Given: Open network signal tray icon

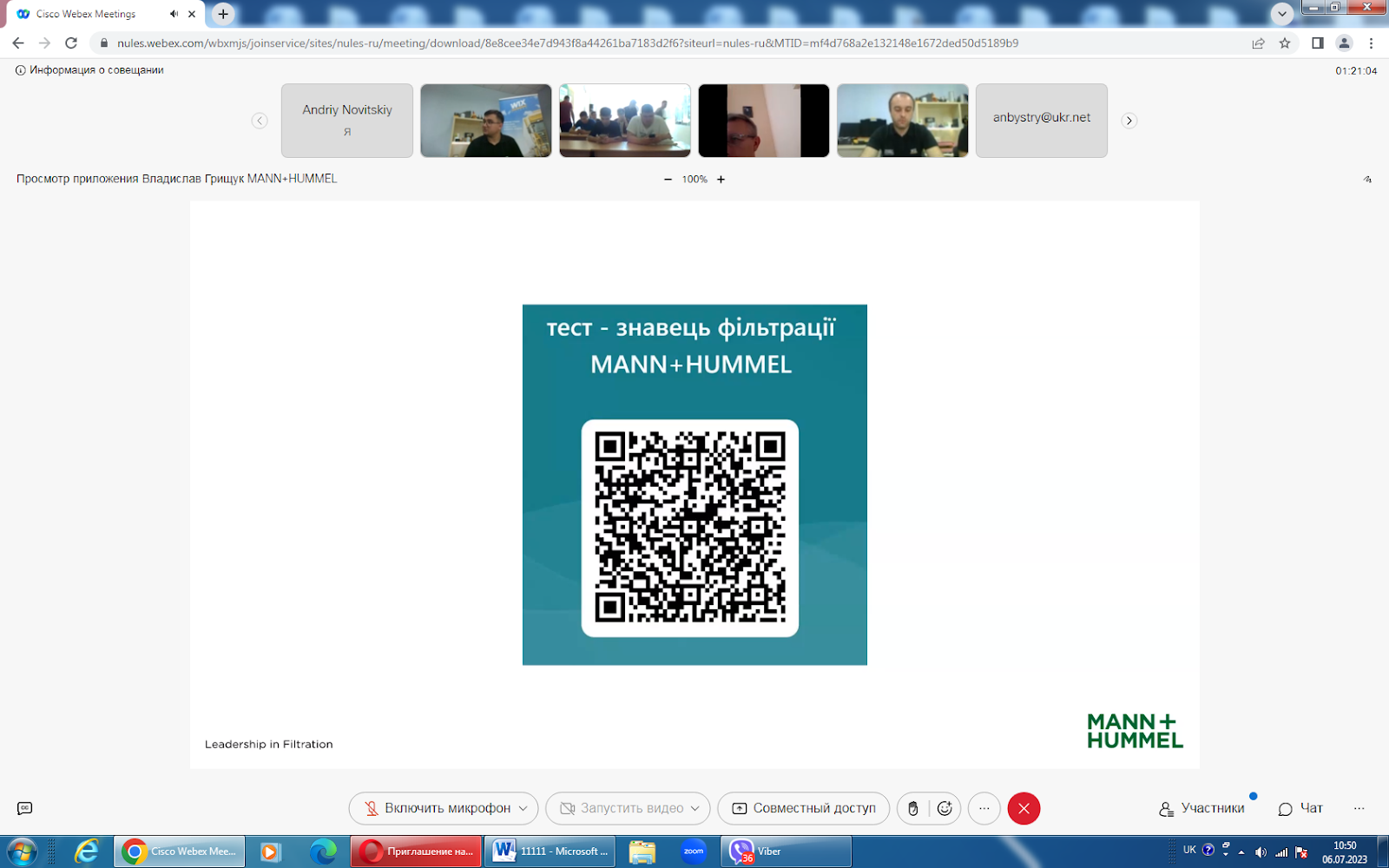Looking at the screenshot, I should 1280,852.
